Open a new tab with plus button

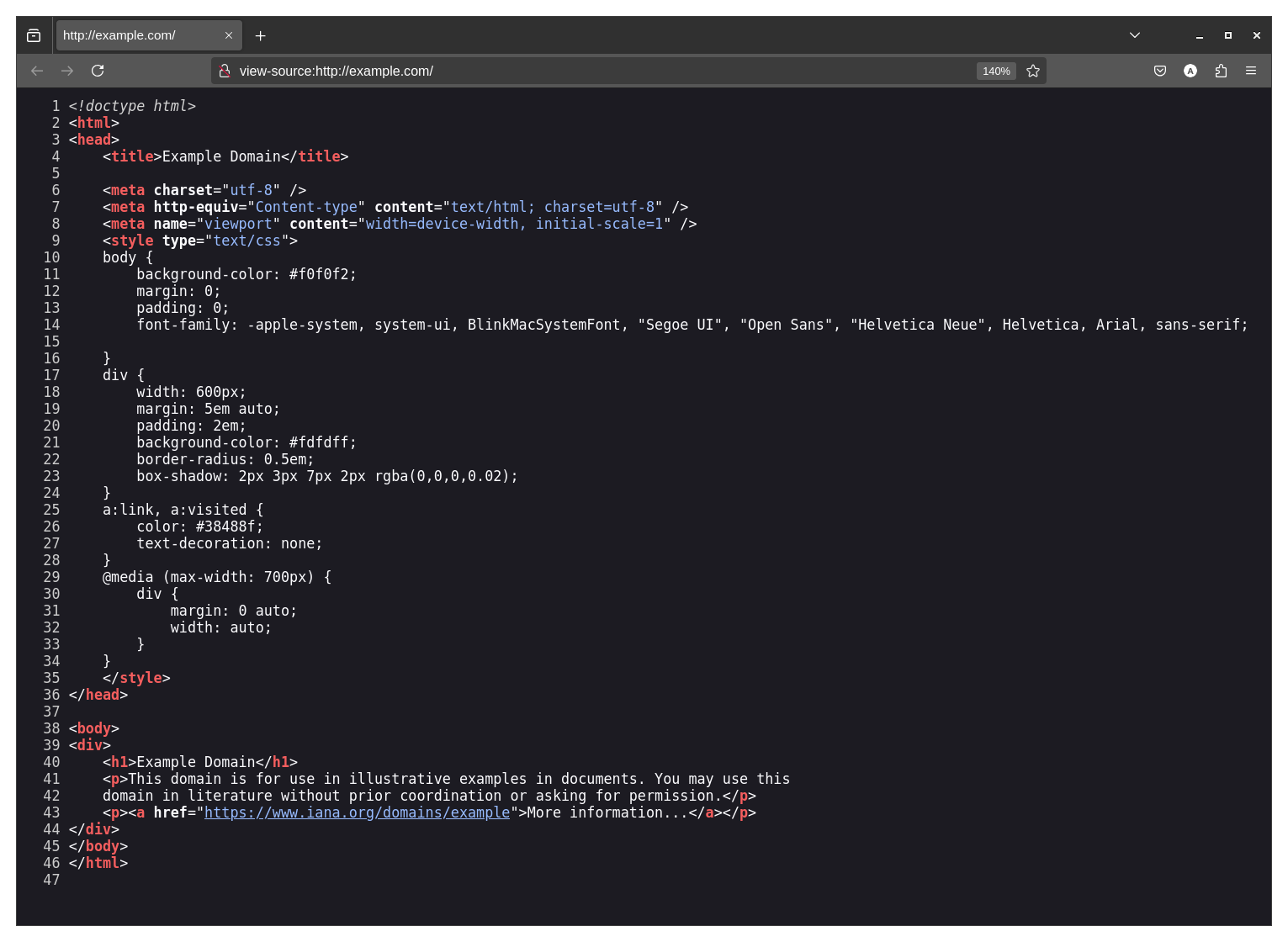pyautogui.click(x=261, y=35)
